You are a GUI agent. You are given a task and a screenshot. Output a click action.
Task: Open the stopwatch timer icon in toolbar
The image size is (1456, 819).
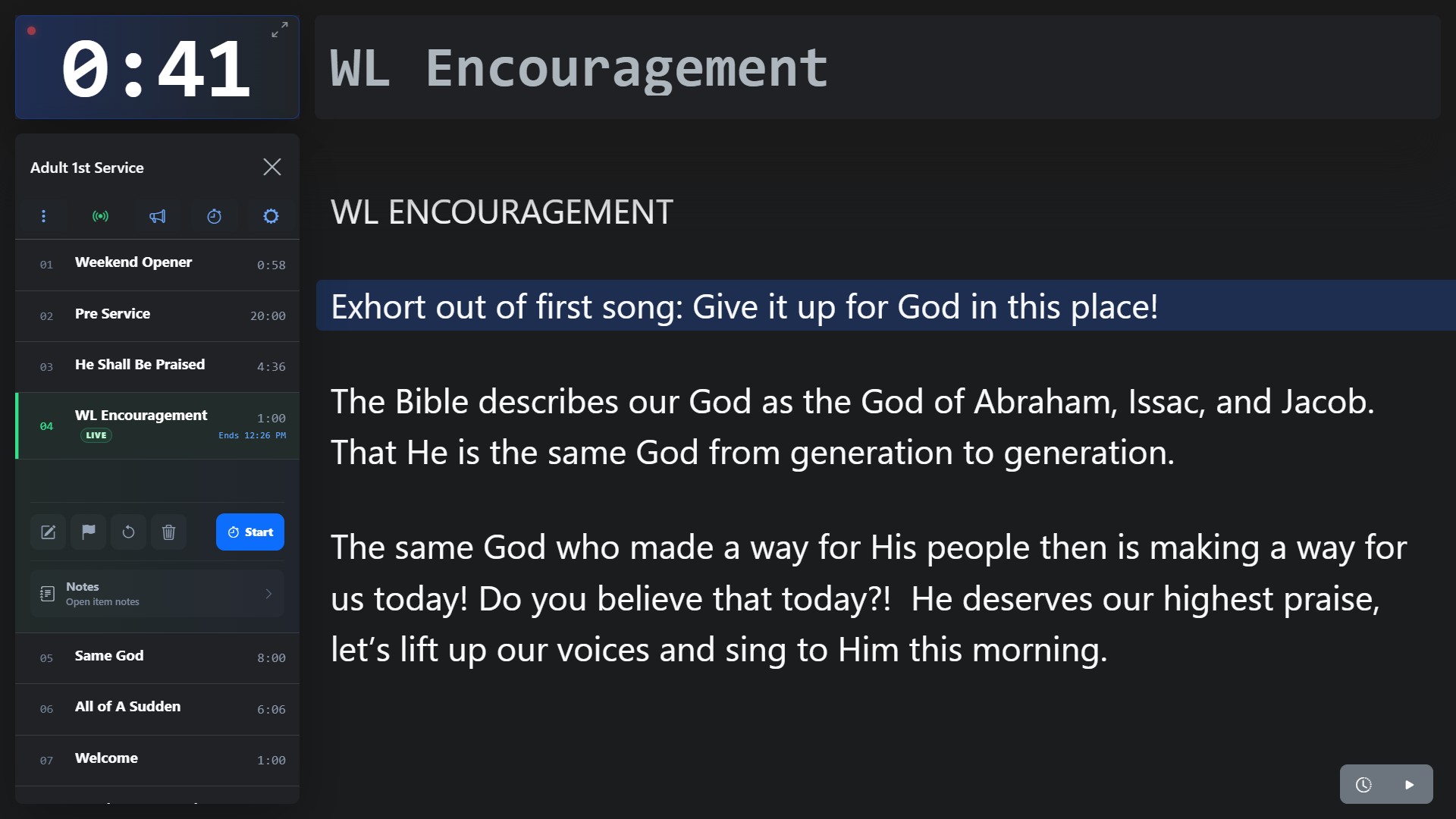coord(214,216)
